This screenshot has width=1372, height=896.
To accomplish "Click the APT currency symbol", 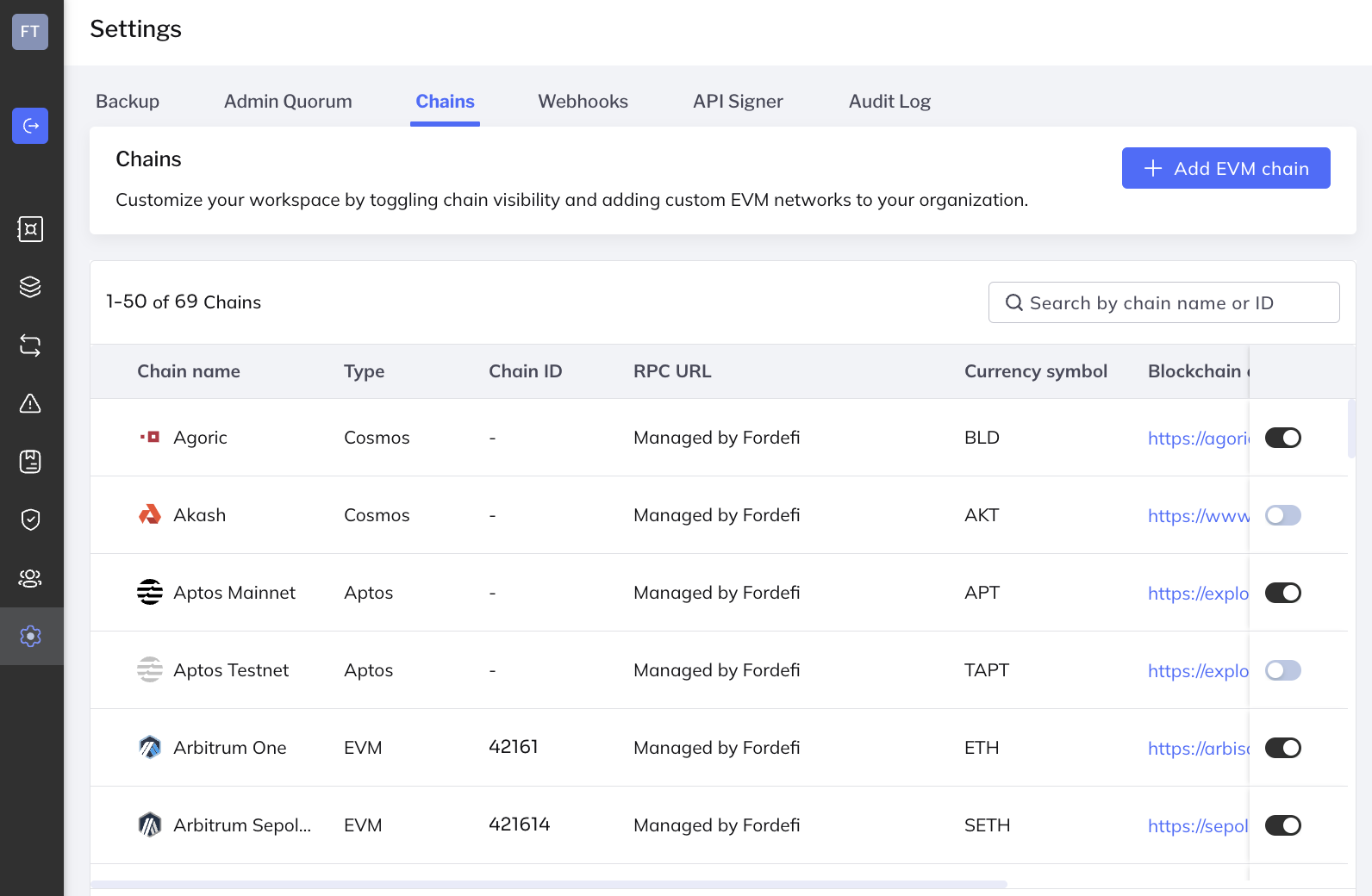I will 982,592.
